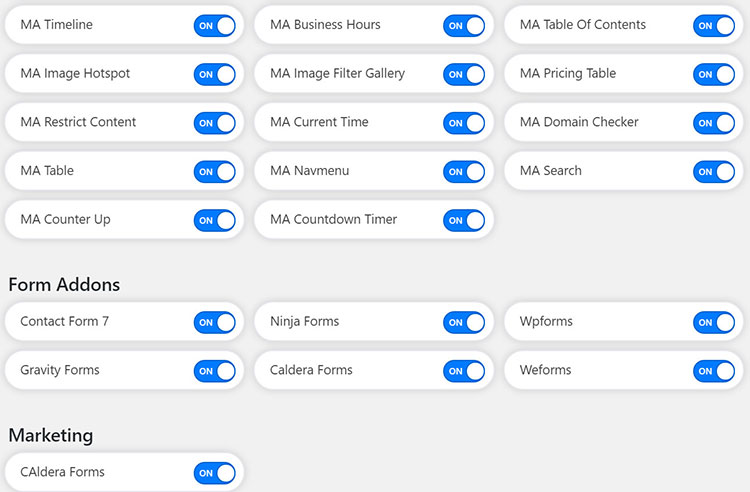Toggle the MA Pricing Table switch
Image resolution: width=750 pixels, height=492 pixels.
(x=714, y=74)
